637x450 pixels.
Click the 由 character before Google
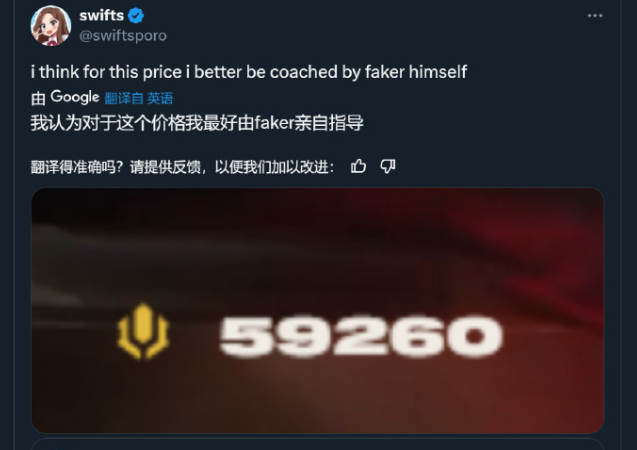[x=39, y=98]
